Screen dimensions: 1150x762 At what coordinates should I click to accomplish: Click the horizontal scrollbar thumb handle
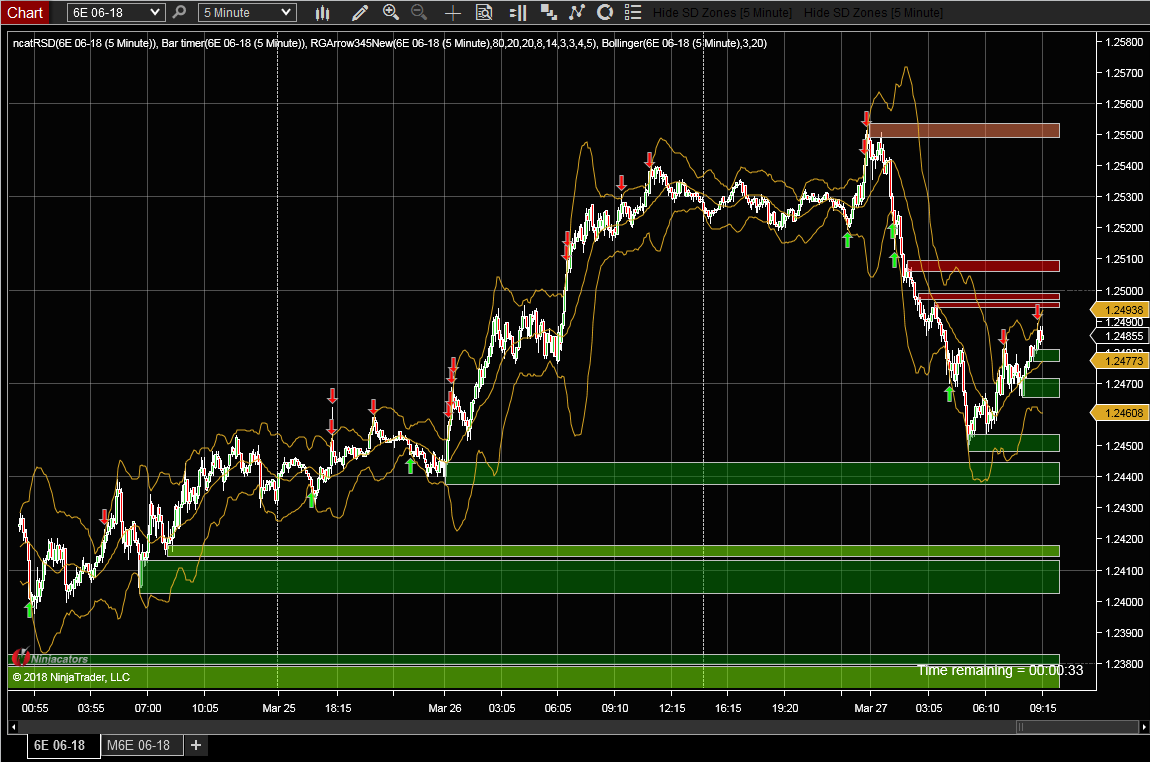1077,727
